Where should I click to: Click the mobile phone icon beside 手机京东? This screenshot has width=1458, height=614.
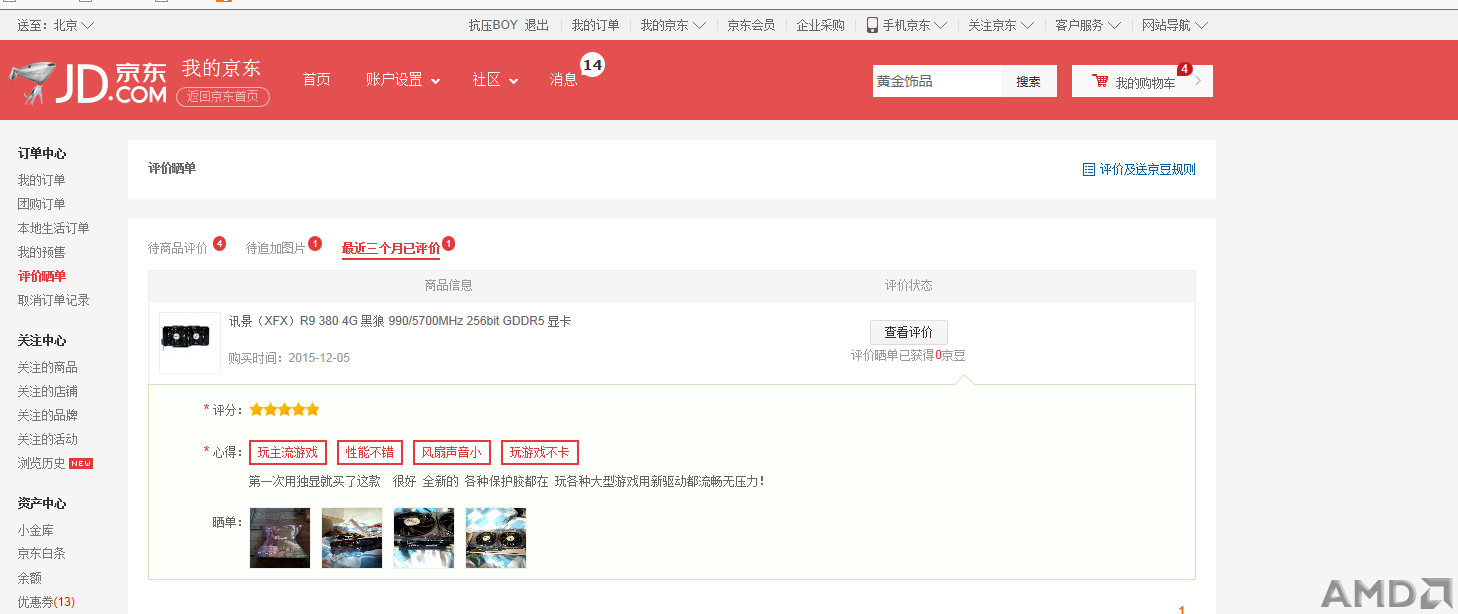coord(872,25)
